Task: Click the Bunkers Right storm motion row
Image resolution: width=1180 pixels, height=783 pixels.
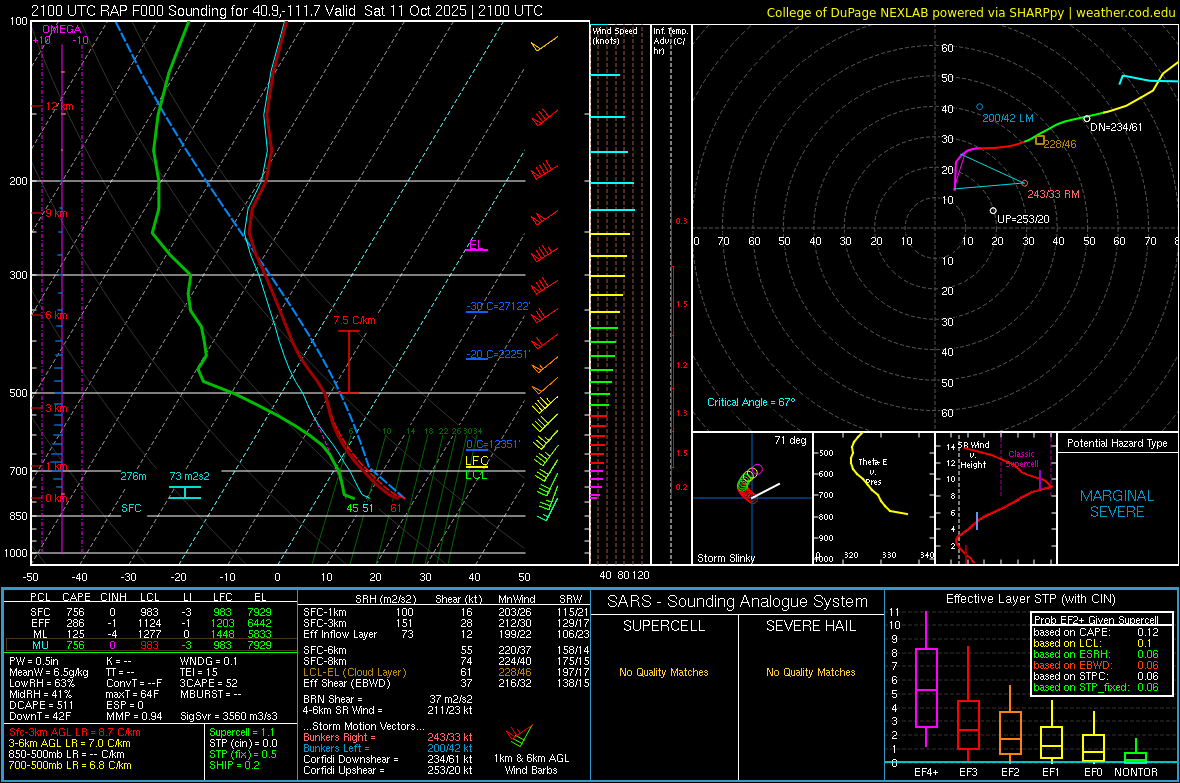Action: [388, 737]
